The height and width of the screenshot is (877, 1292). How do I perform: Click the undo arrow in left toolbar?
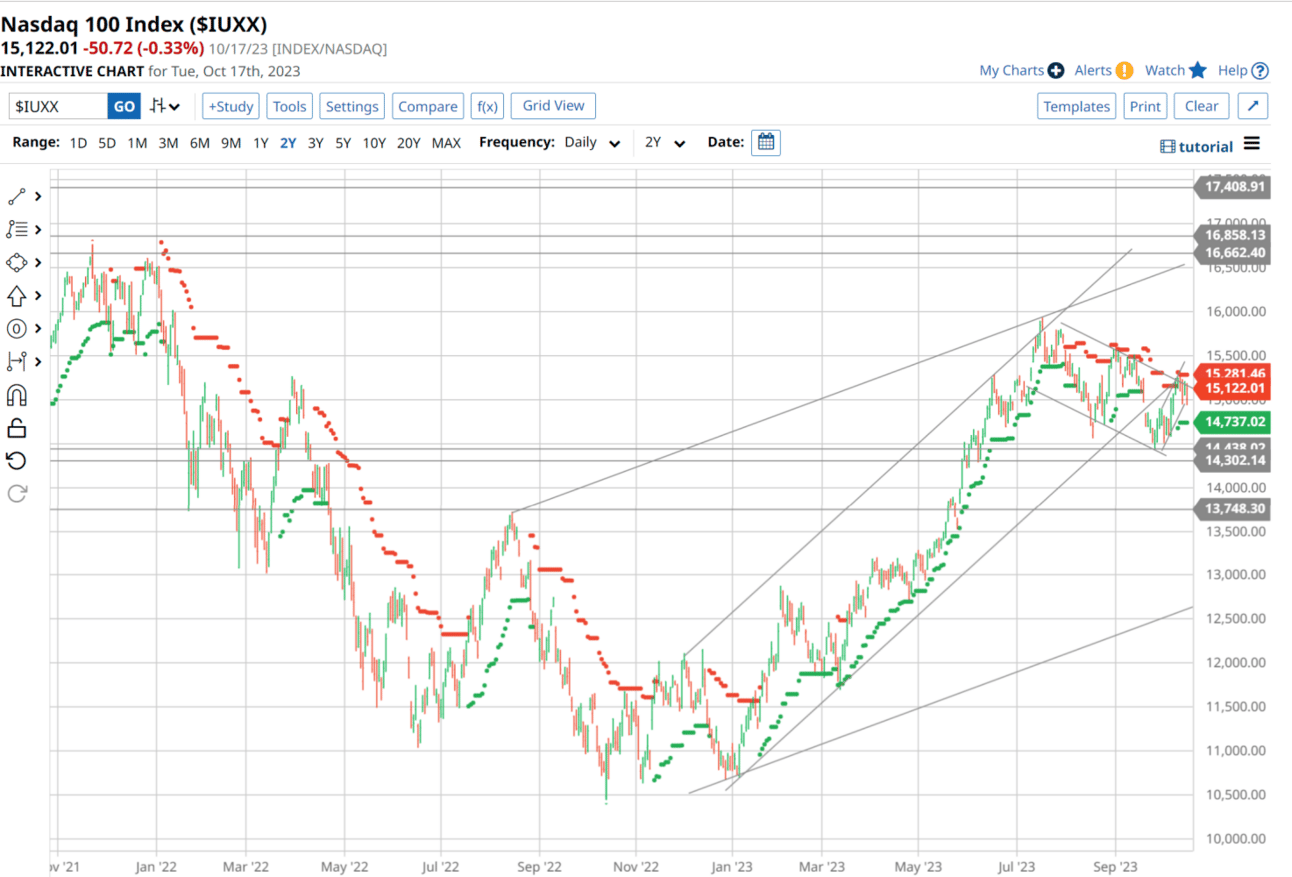point(16,460)
